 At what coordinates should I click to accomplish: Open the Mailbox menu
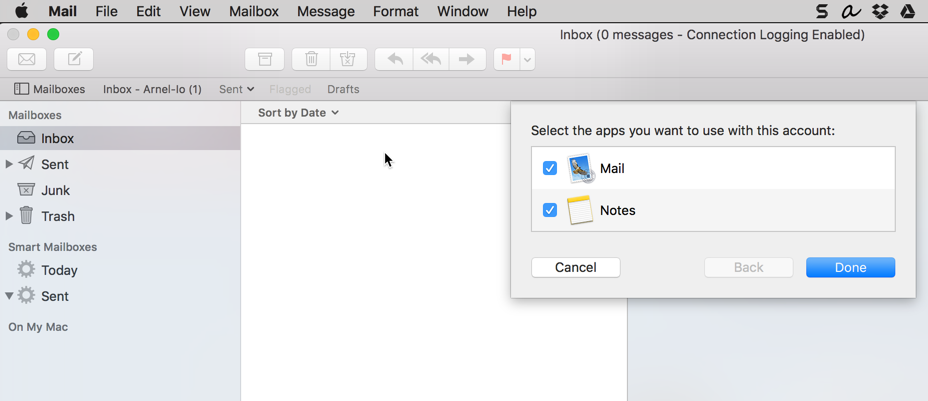tap(254, 11)
